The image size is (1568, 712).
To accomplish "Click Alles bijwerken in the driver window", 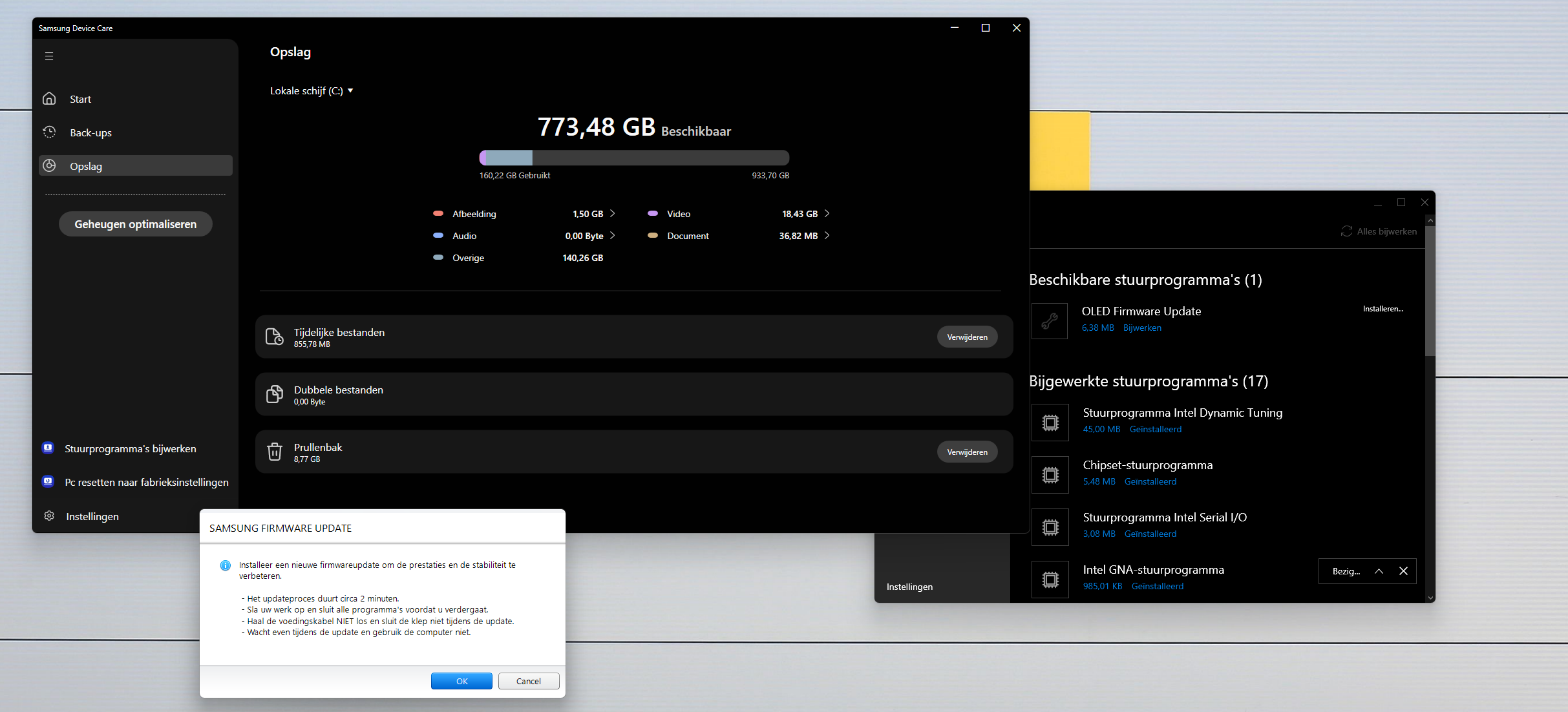I will [x=1386, y=231].
